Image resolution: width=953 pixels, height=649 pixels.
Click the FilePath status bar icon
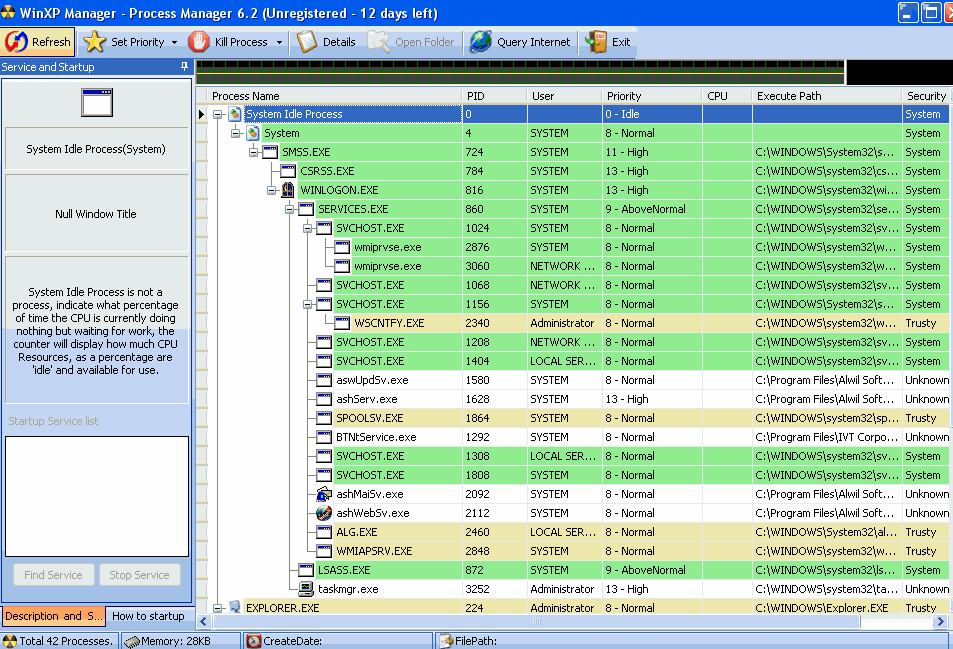coord(447,641)
